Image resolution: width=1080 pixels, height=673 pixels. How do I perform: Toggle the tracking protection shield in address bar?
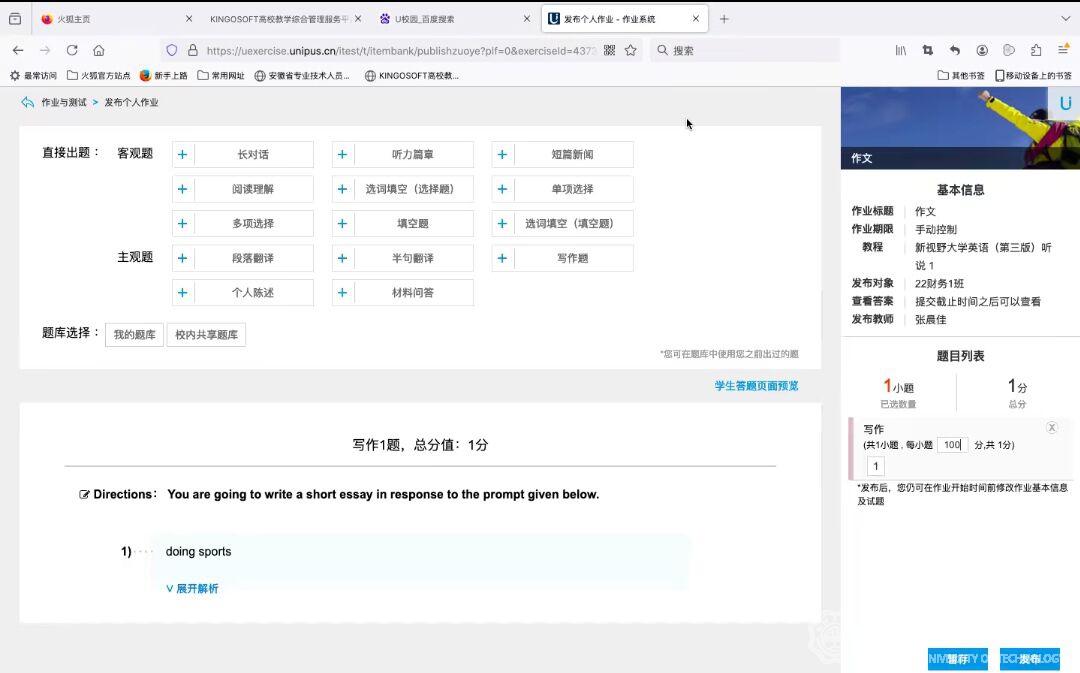(170, 50)
